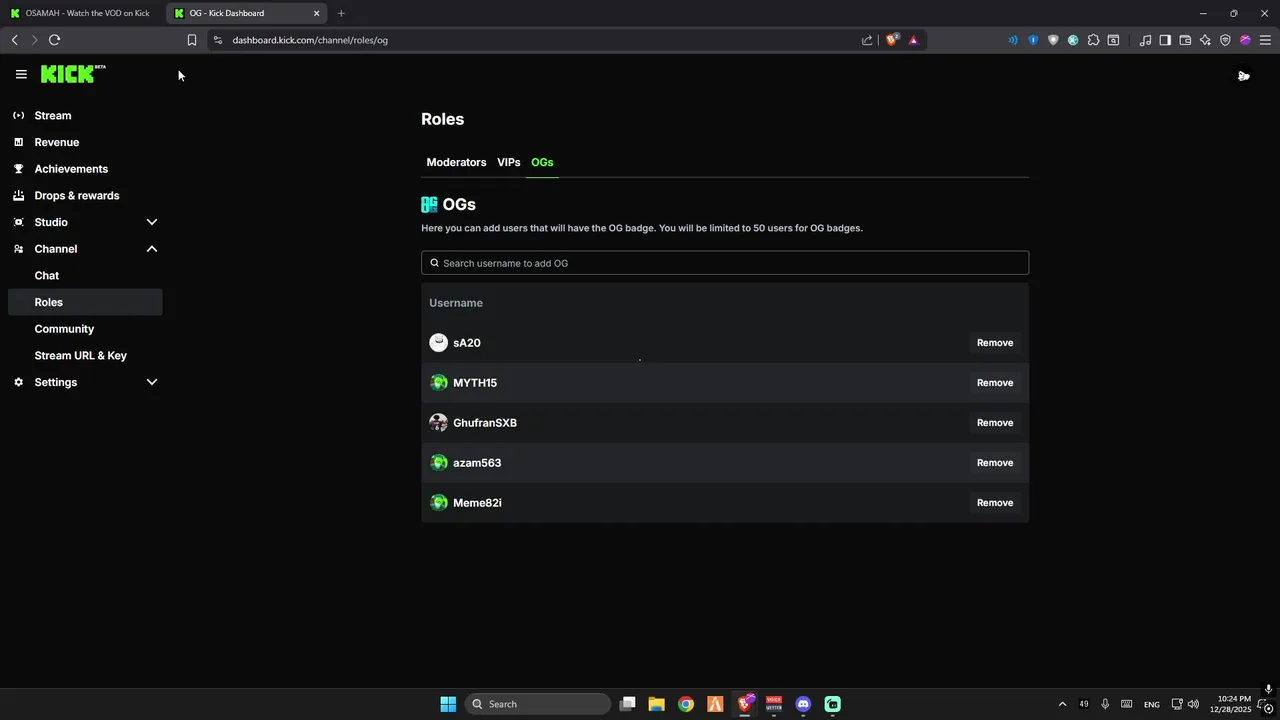Expand the Settings menu chevron
1280x720 pixels.
pos(152,382)
